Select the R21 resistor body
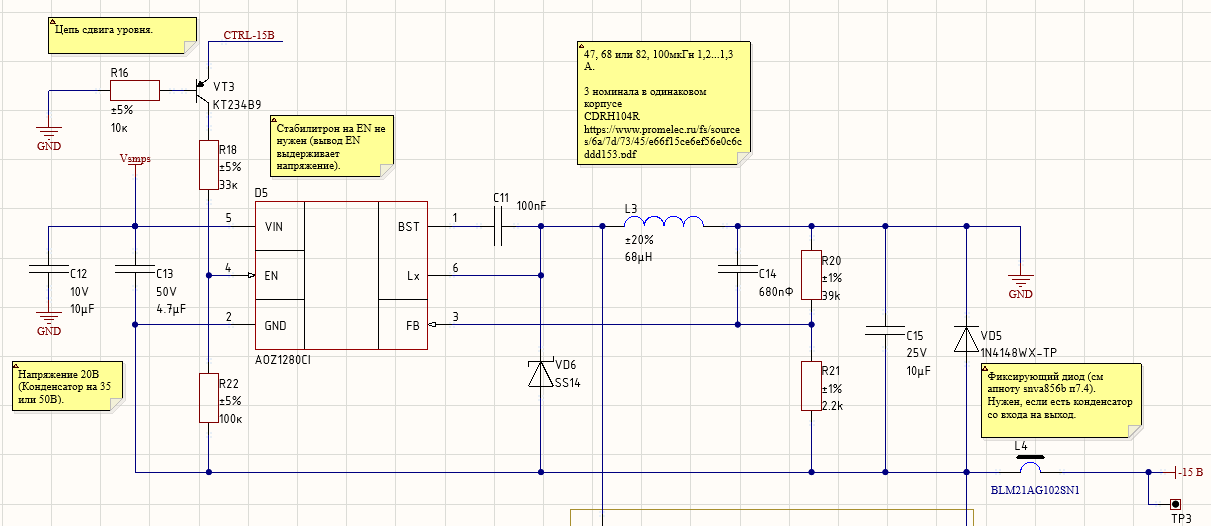 coord(810,386)
